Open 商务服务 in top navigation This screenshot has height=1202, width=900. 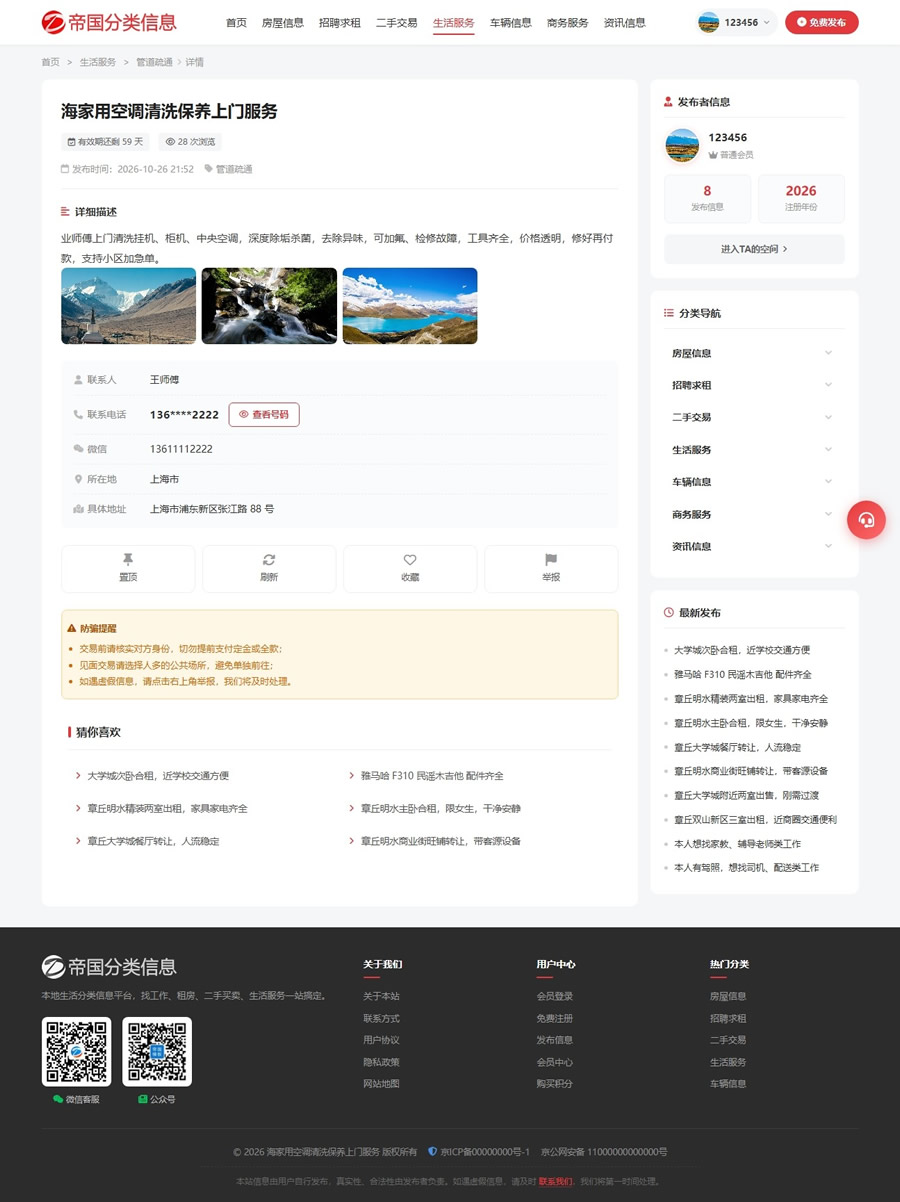tap(568, 22)
